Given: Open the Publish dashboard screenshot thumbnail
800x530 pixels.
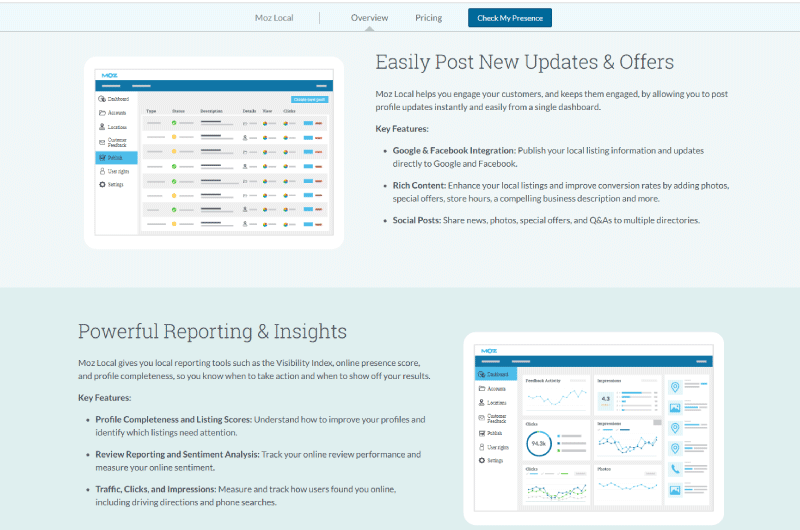Looking at the screenshot, I should tap(214, 153).
